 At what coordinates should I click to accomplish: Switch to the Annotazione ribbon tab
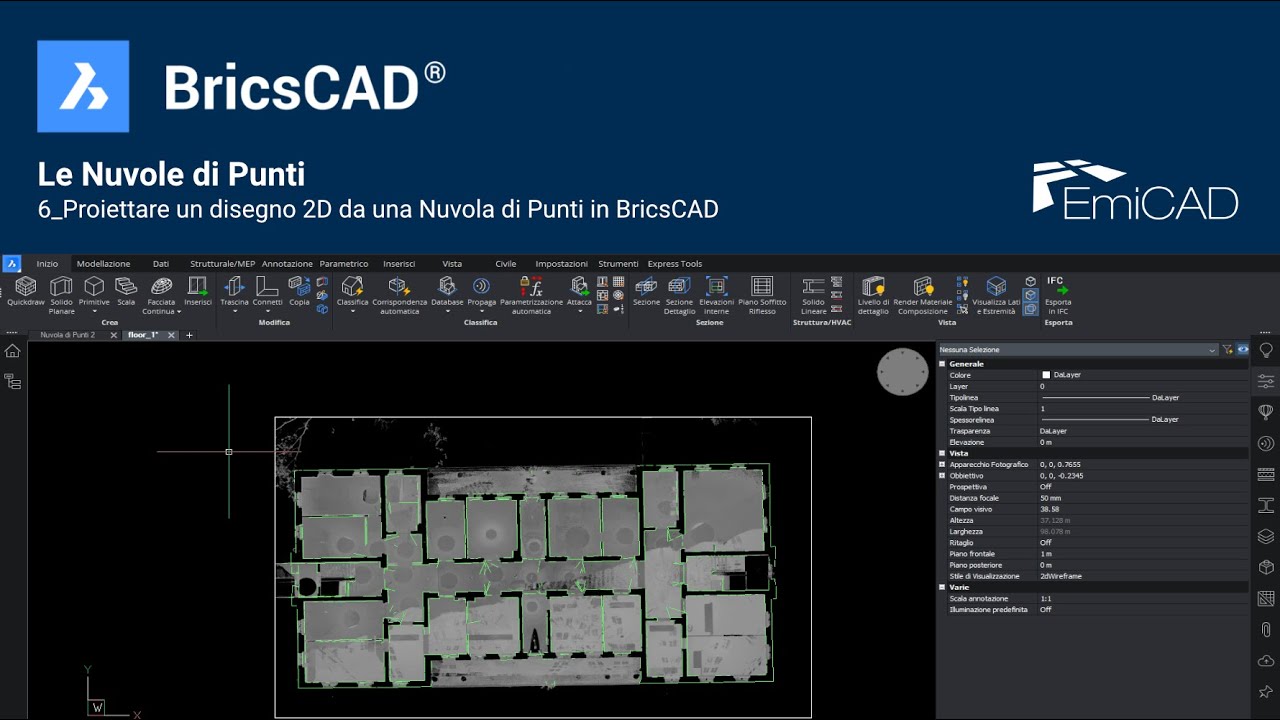pyautogui.click(x=287, y=264)
